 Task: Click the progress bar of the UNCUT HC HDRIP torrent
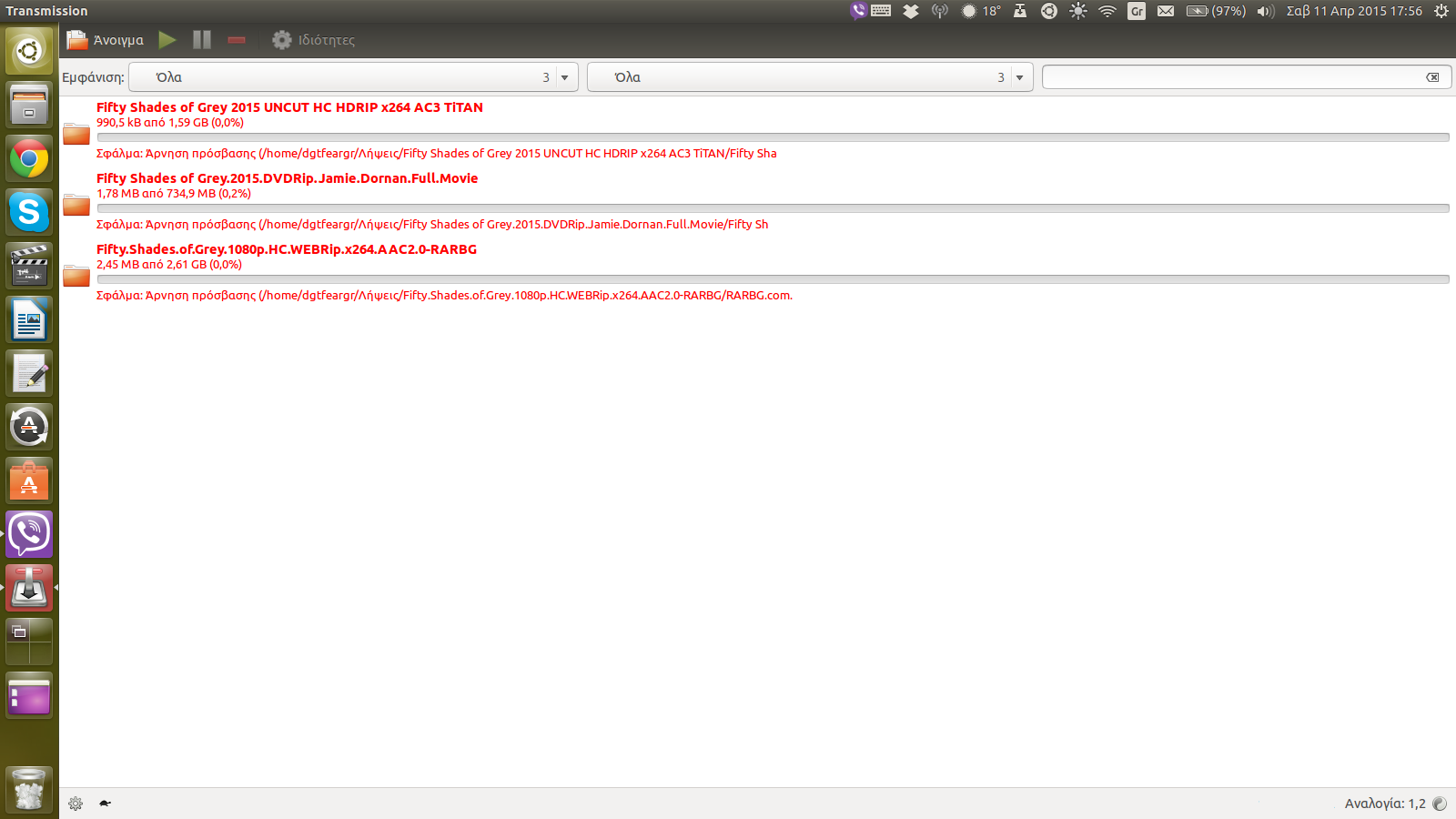(x=773, y=137)
